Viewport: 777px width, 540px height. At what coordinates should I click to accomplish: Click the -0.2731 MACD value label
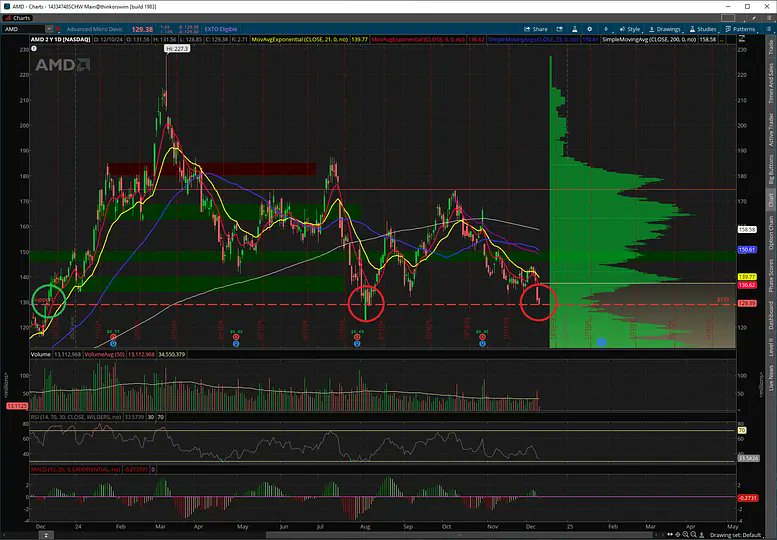click(x=747, y=498)
